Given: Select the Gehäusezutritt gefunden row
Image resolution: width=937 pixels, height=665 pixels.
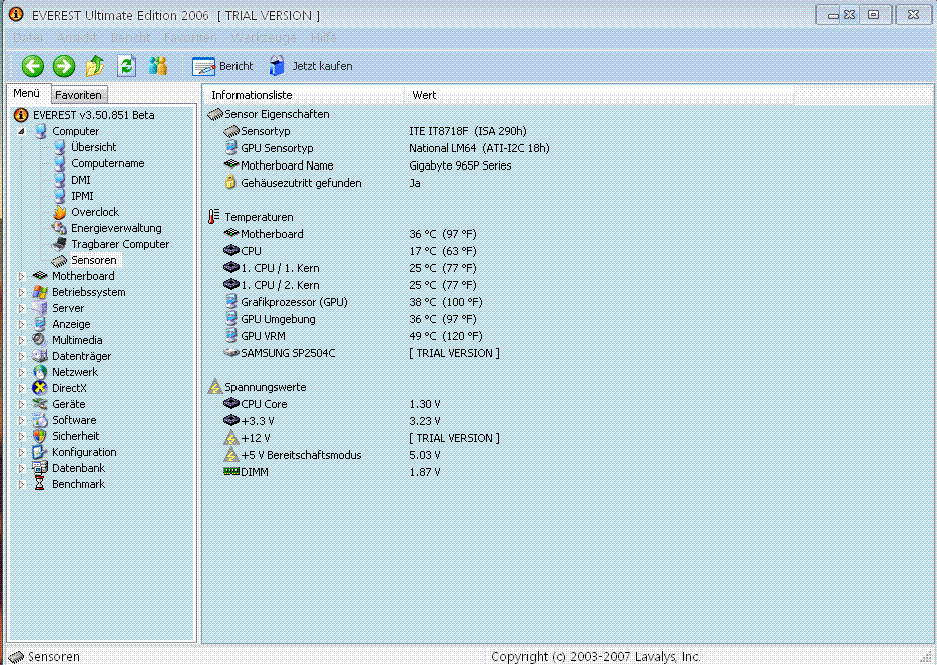Looking at the screenshot, I should tap(323, 183).
